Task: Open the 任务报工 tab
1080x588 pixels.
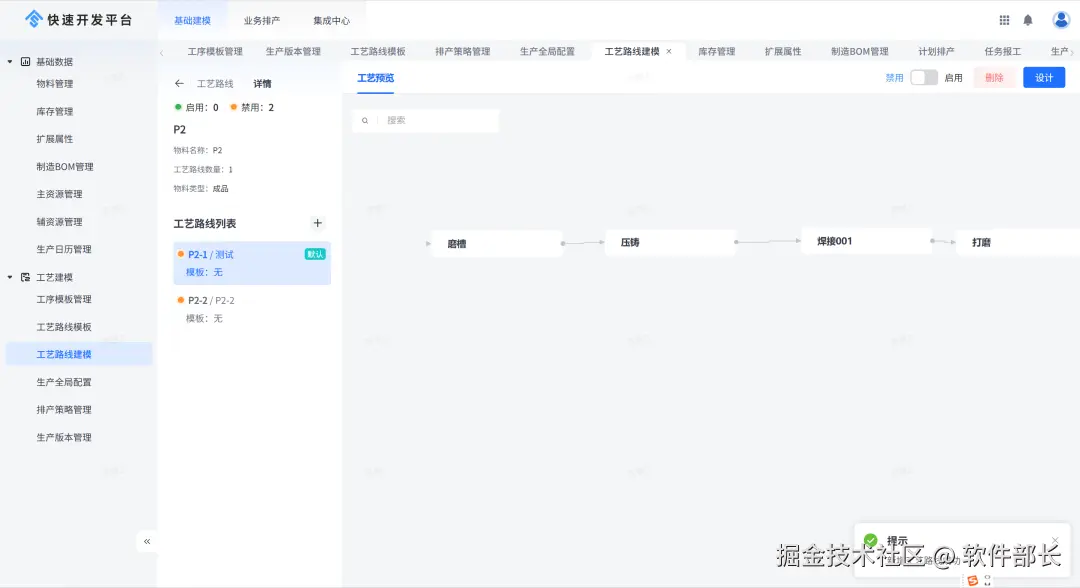Action: tap(1002, 51)
